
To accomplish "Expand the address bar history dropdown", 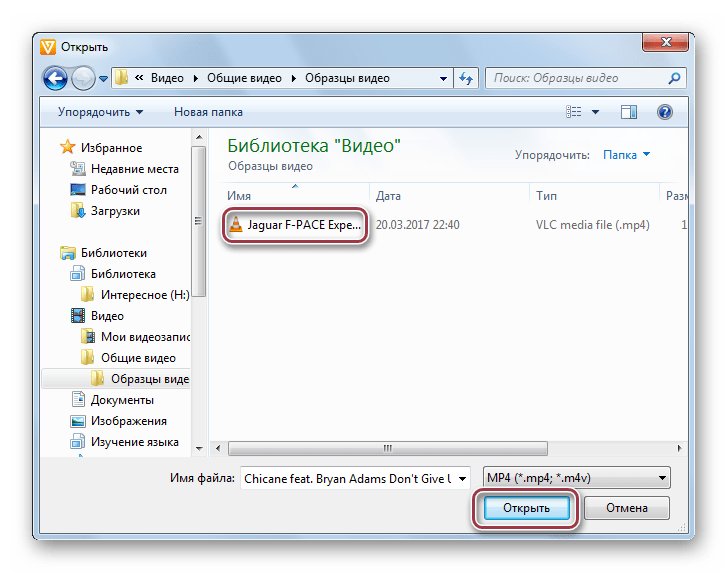I will click(x=443, y=78).
